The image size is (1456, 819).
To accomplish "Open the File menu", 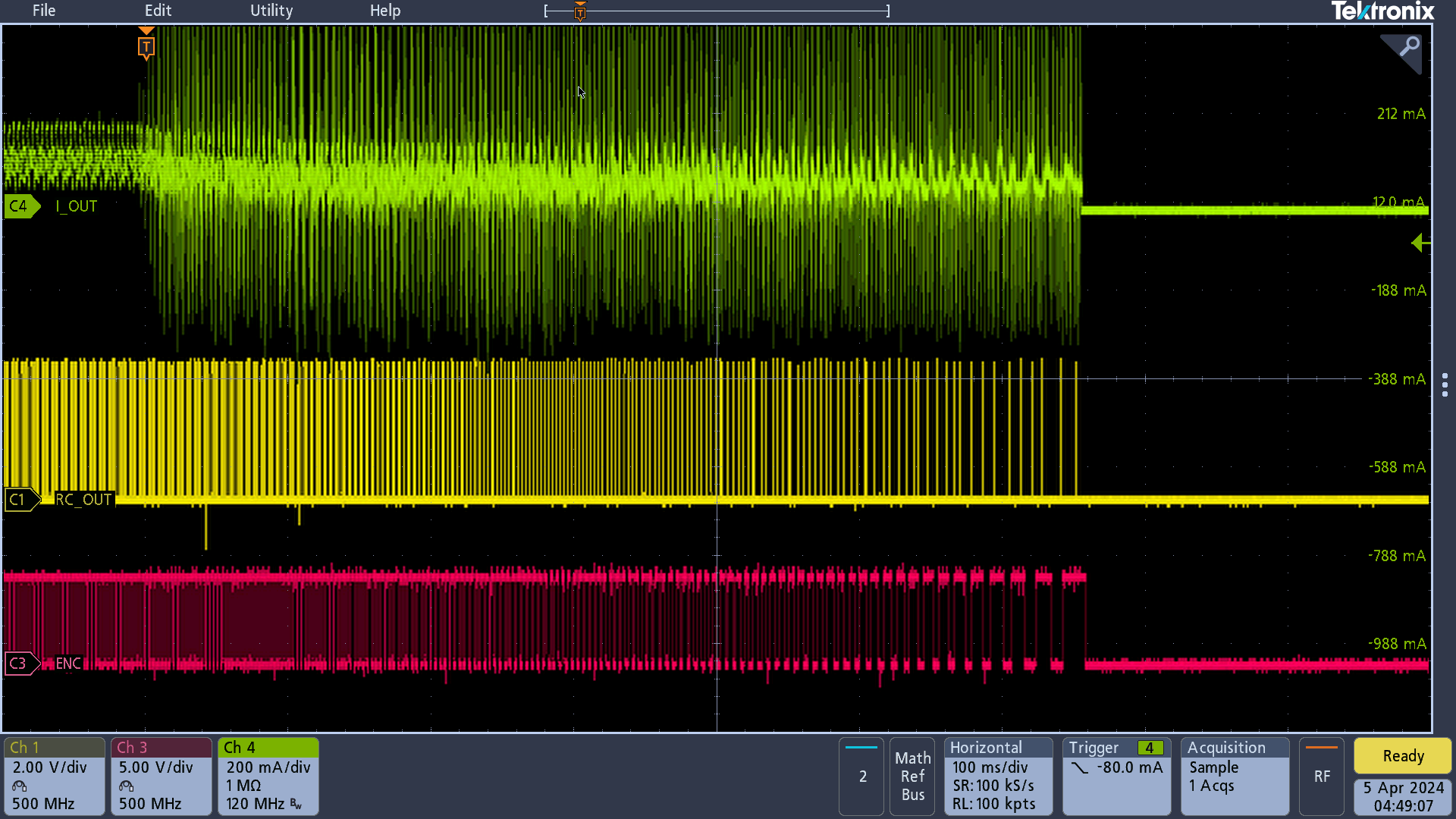I will (44, 11).
